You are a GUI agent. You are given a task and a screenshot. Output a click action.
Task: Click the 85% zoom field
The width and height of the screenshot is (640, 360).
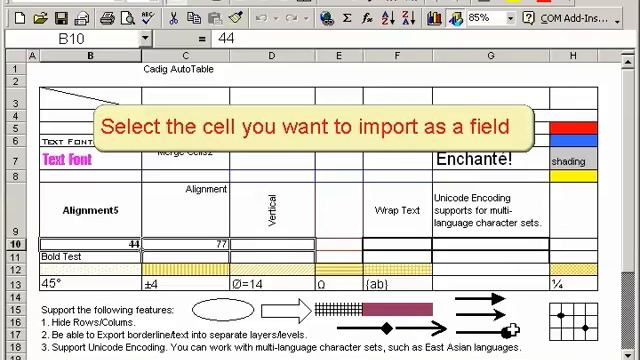click(x=486, y=18)
